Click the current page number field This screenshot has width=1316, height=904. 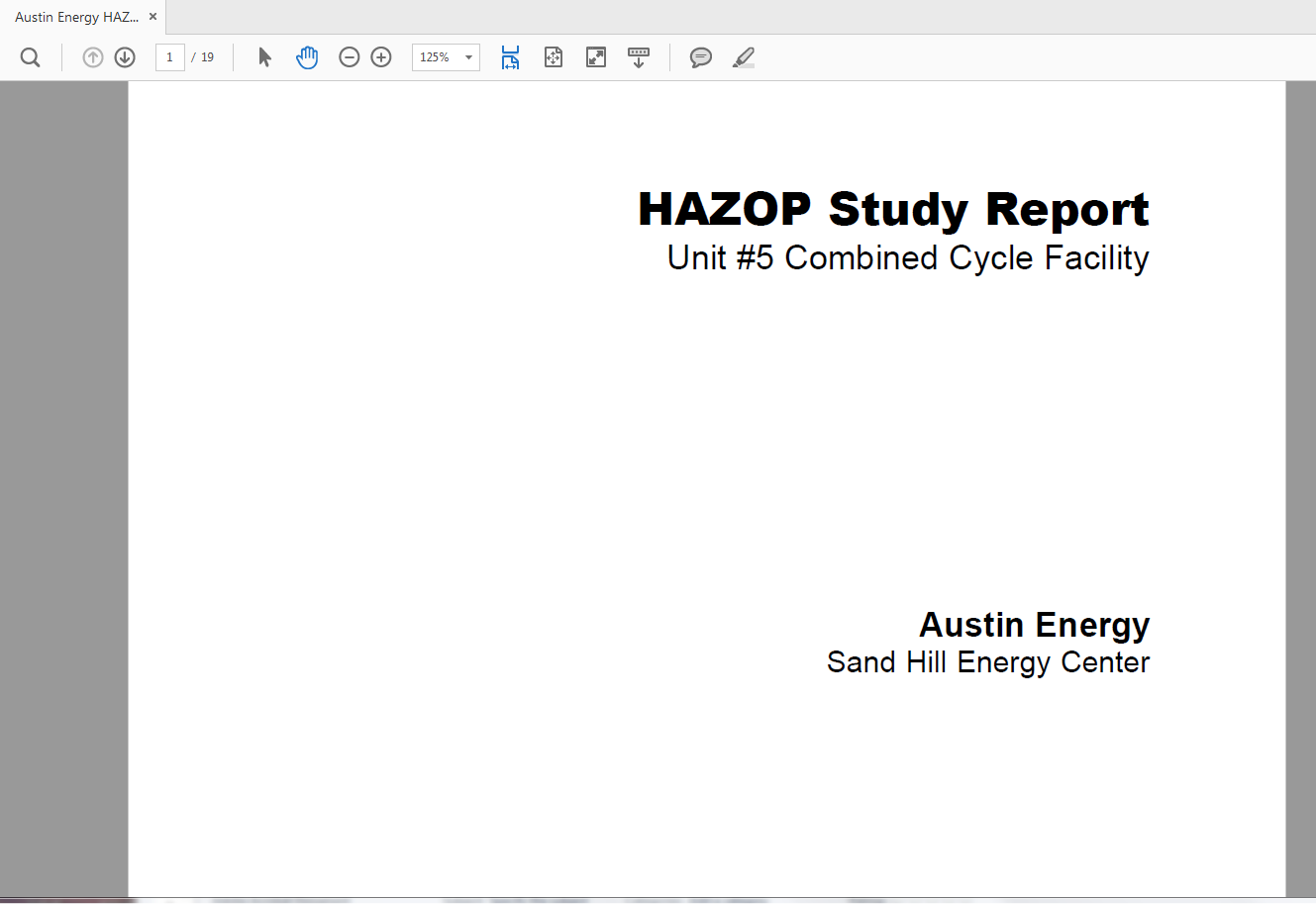point(170,57)
